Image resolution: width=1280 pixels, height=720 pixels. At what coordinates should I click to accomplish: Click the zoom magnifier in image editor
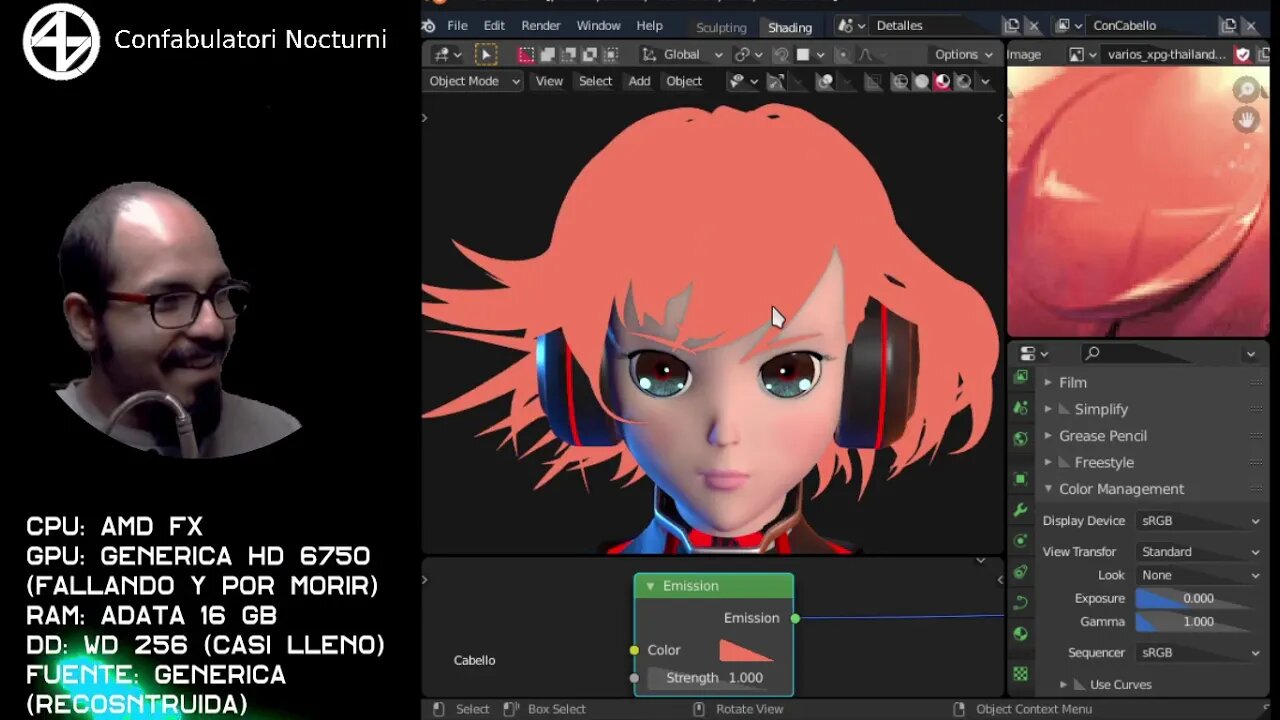[x=1246, y=91]
